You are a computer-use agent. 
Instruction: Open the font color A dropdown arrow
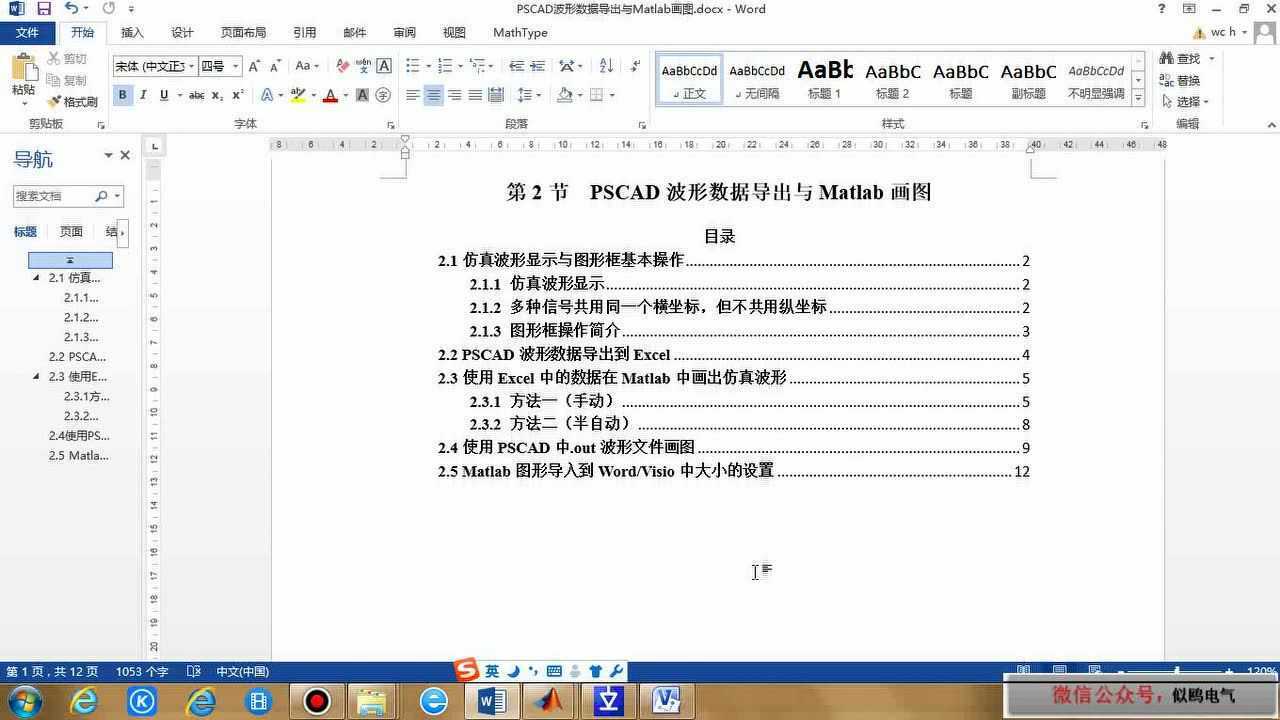pyautogui.click(x=346, y=96)
